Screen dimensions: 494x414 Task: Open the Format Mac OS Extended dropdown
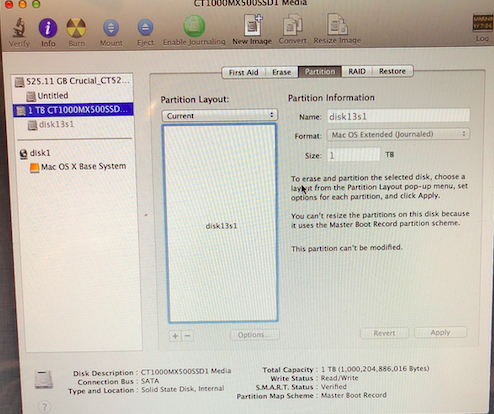[398, 134]
